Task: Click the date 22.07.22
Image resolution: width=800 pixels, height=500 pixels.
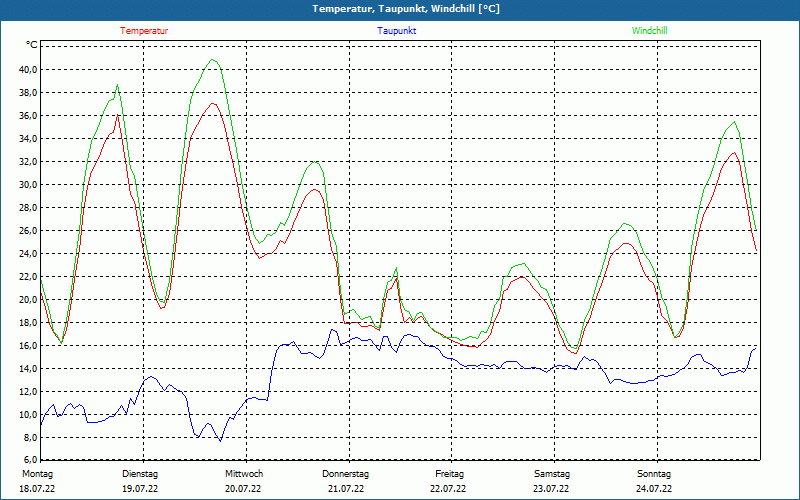Action: pyautogui.click(x=448, y=489)
